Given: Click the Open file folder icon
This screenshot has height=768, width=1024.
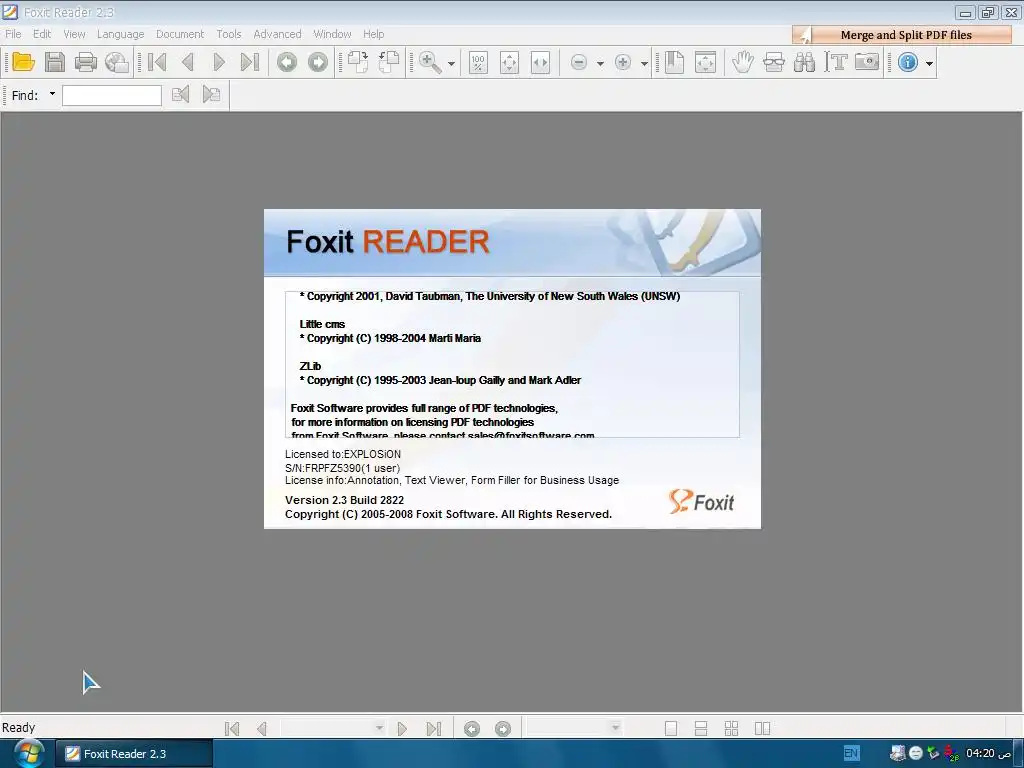Looking at the screenshot, I should tap(24, 62).
